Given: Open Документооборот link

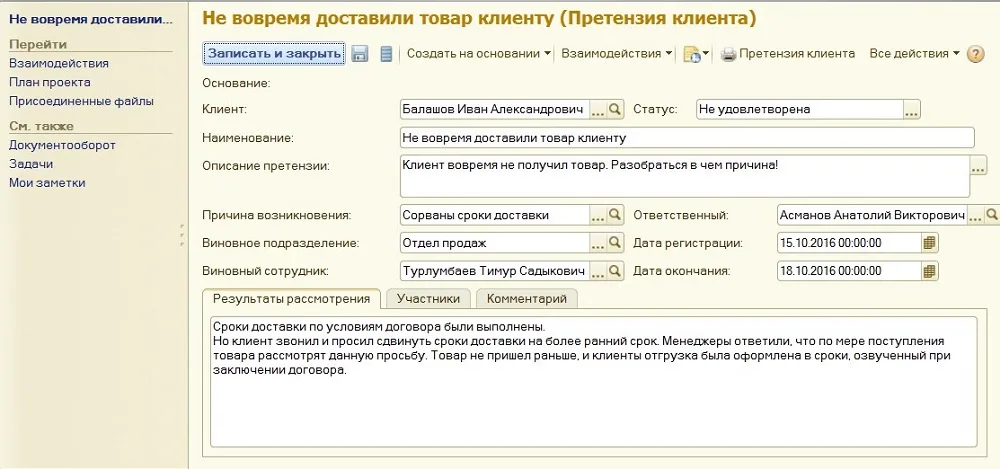Looking at the screenshot, I should (x=62, y=145).
